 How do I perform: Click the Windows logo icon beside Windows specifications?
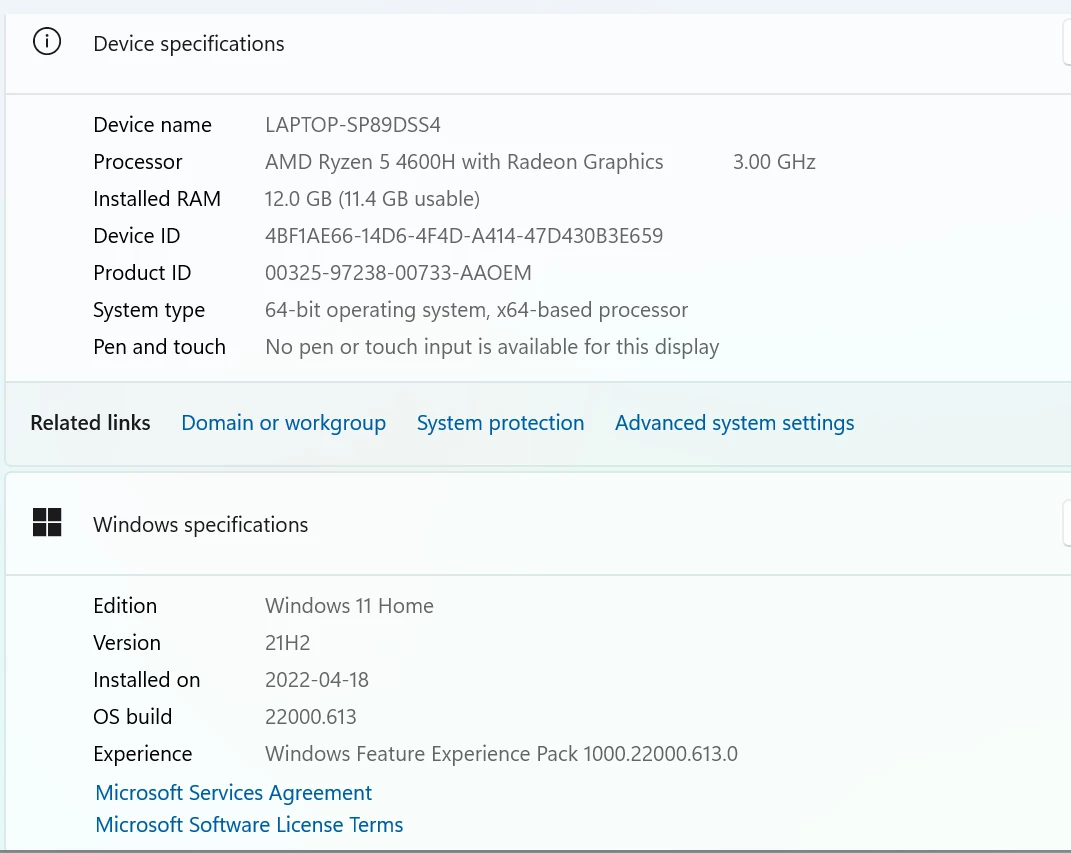point(47,522)
